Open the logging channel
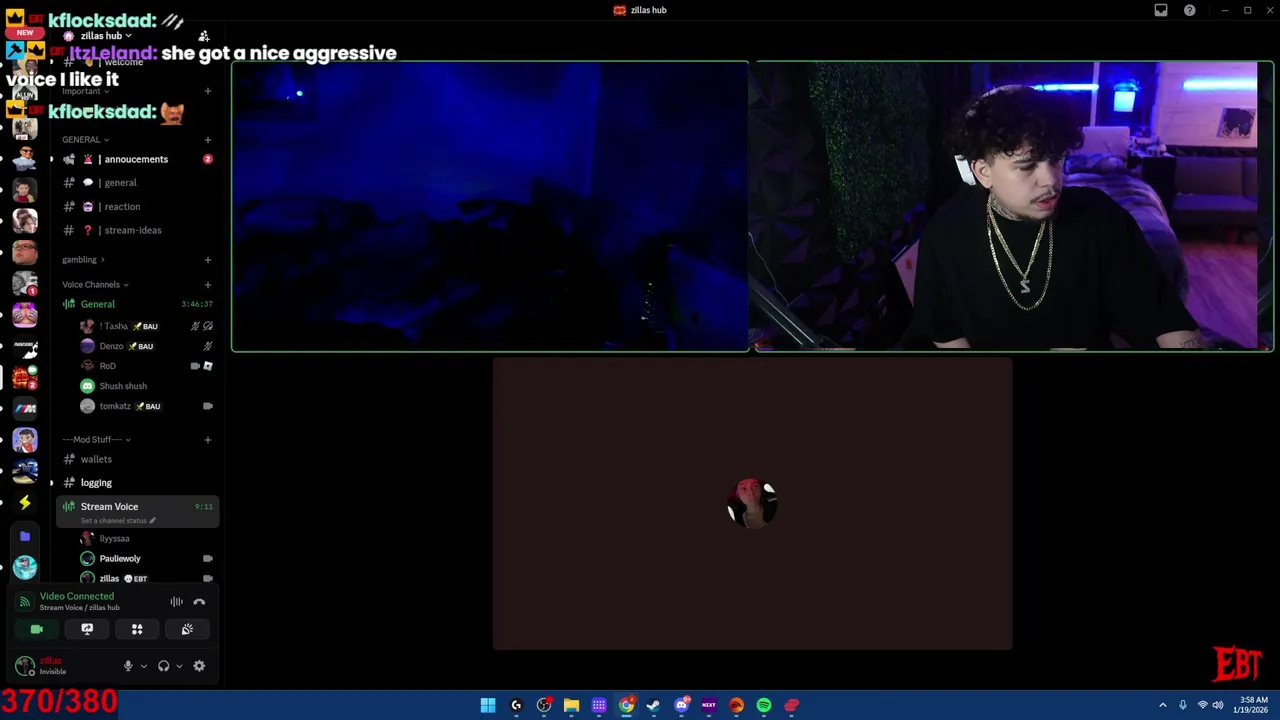This screenshot has height=720, width=1280. (137, 483)
